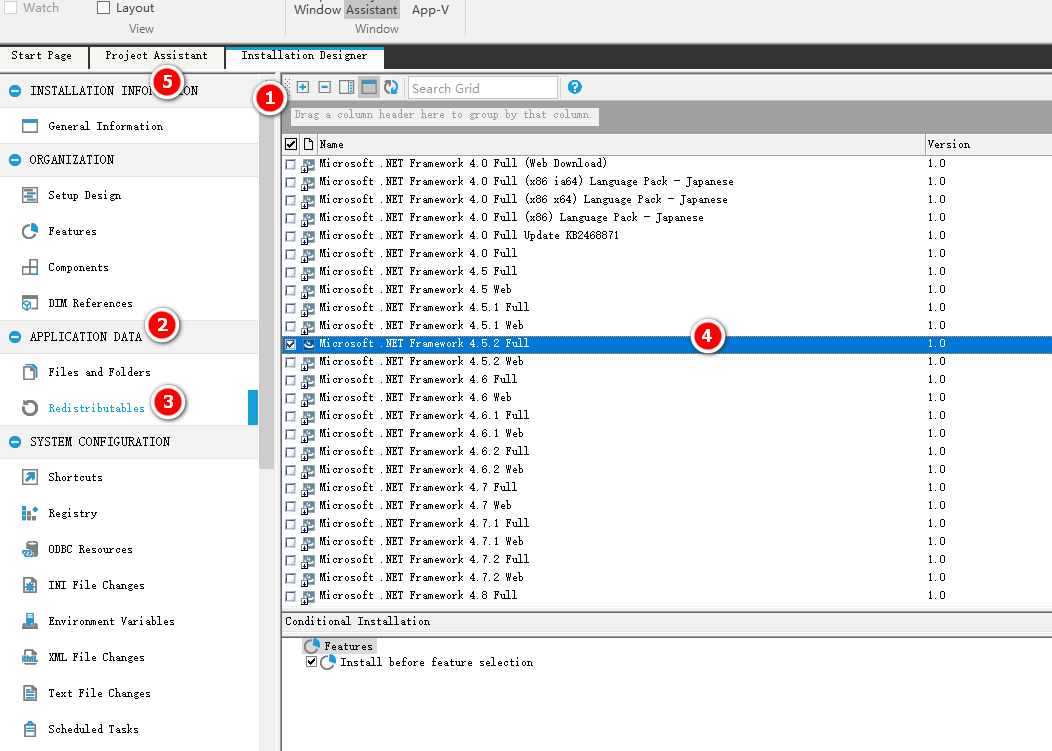Sort grid by the Version column header
Viewport: 1052px width, 751px height.
(x=988, y=144)
